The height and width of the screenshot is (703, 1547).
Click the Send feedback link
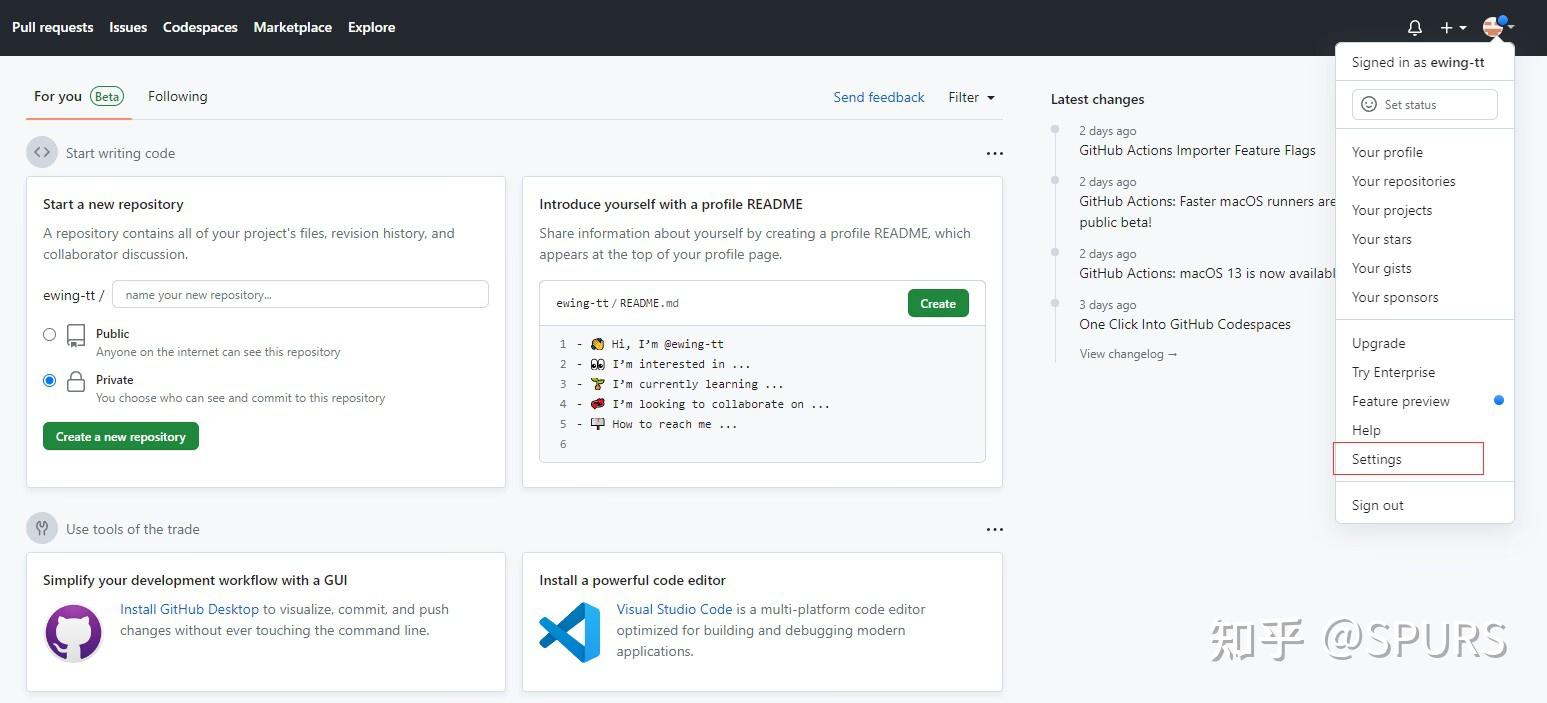tap(879, 97)
